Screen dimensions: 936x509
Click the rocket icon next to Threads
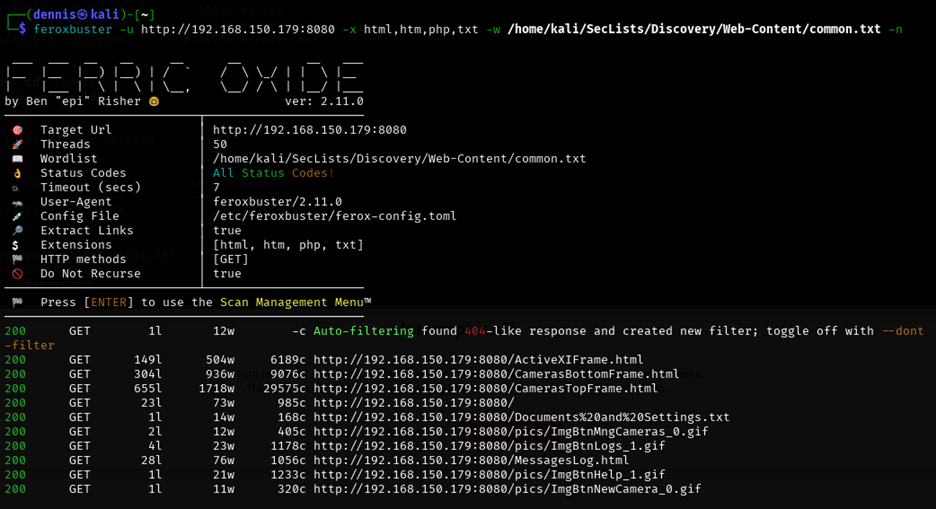point(17,144)
